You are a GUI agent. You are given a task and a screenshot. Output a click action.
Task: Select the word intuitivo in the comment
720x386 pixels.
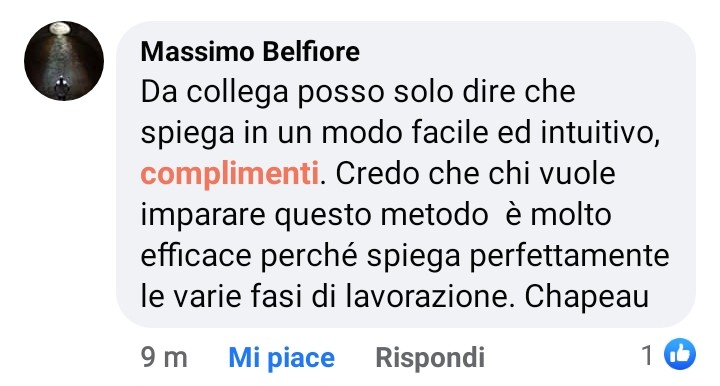tap(600, 133)
